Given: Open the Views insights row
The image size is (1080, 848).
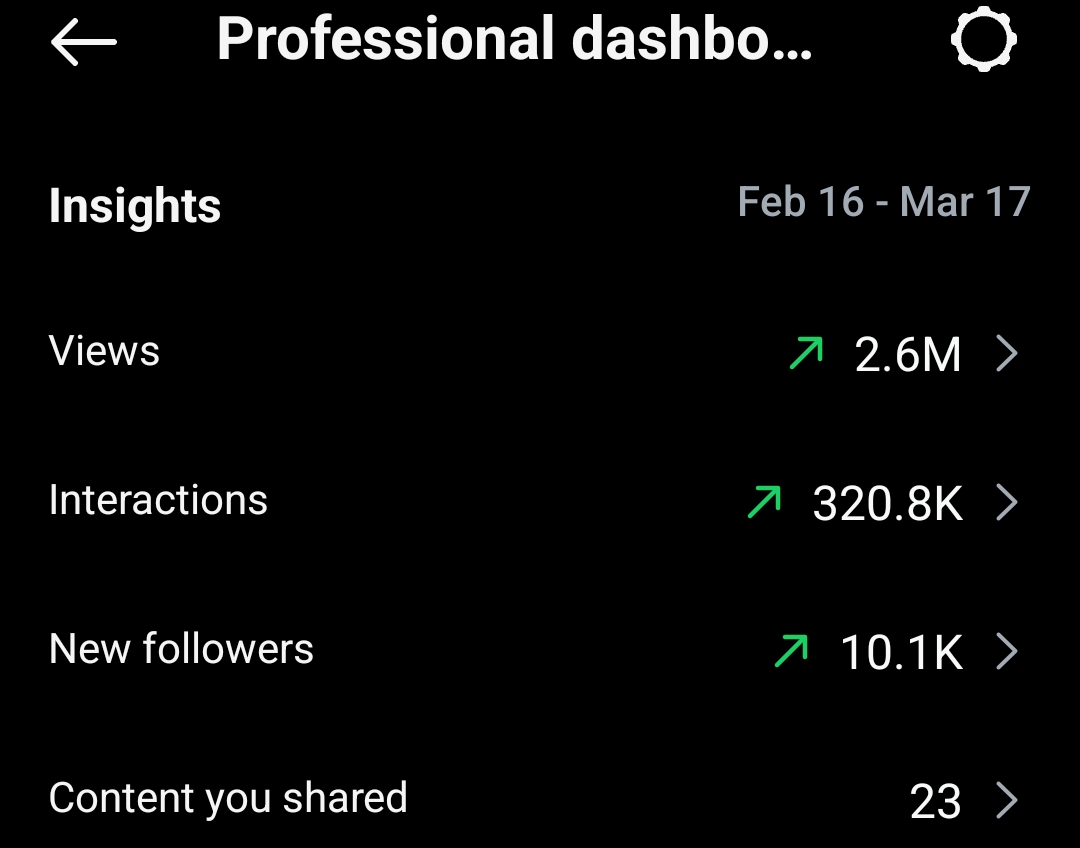Looking at the screenshot, I should tap(105, 352).
